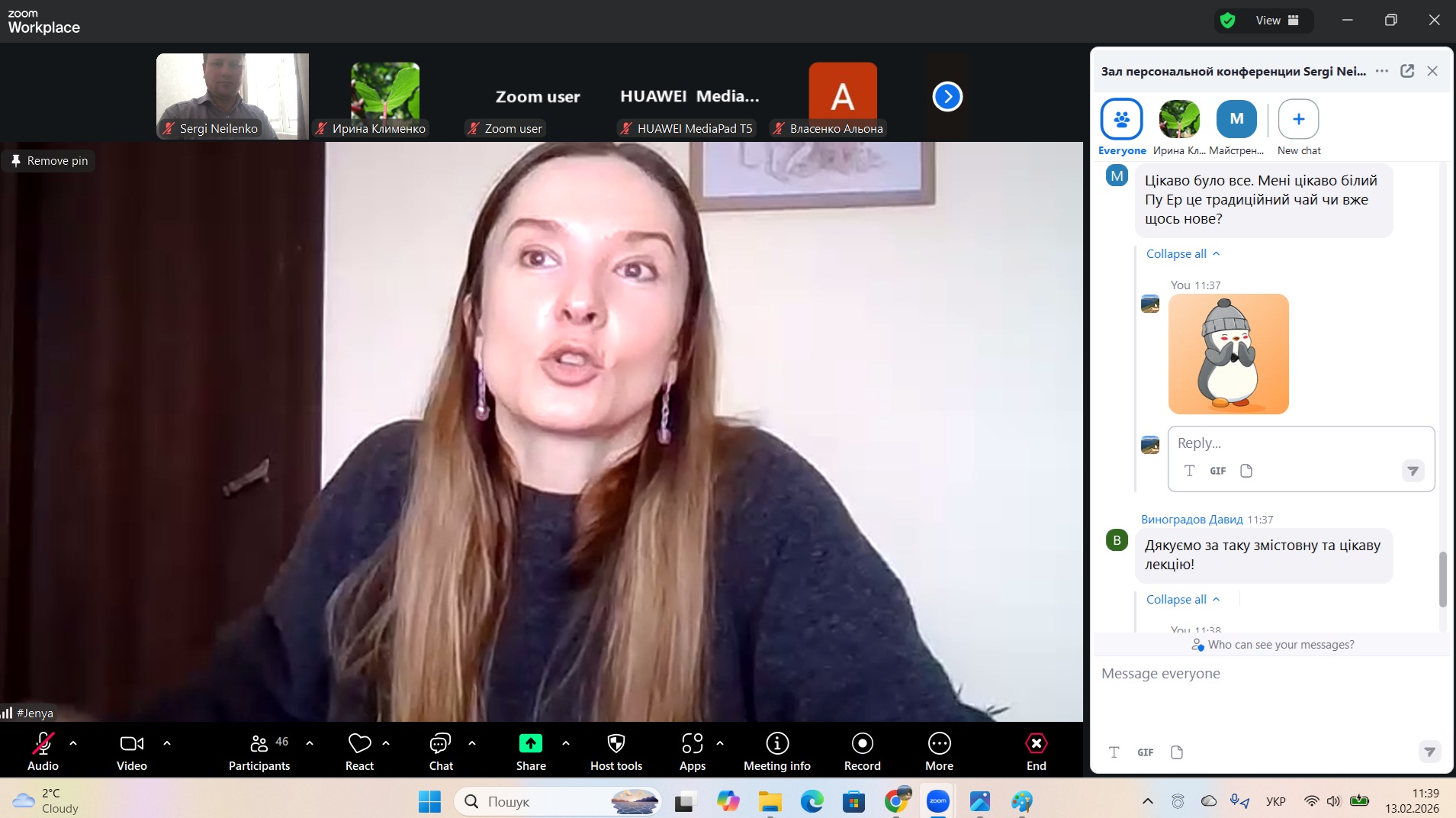
Task: Select Sergi Neilenko's video thumbnail
Action: pyautogui.click(x=233, y=96)
